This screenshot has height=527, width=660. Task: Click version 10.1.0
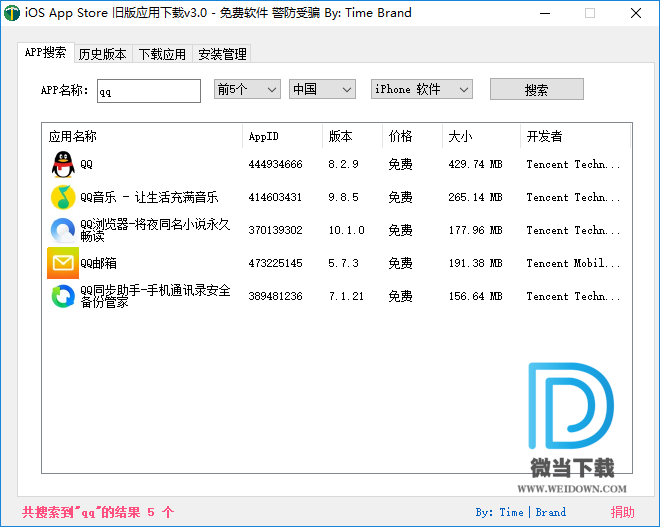(346, 230)
